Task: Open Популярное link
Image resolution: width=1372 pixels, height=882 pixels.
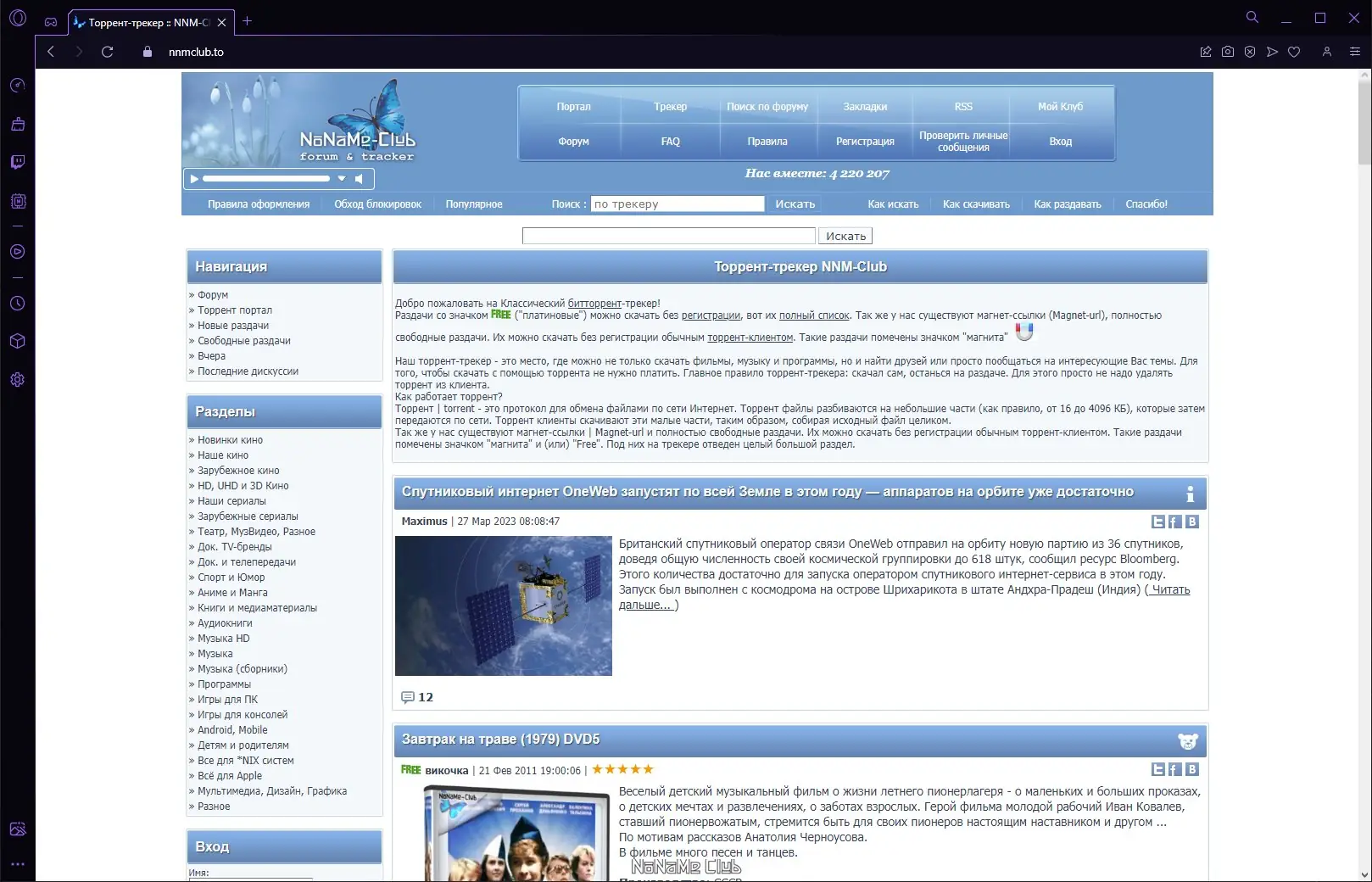Action: 474,204
